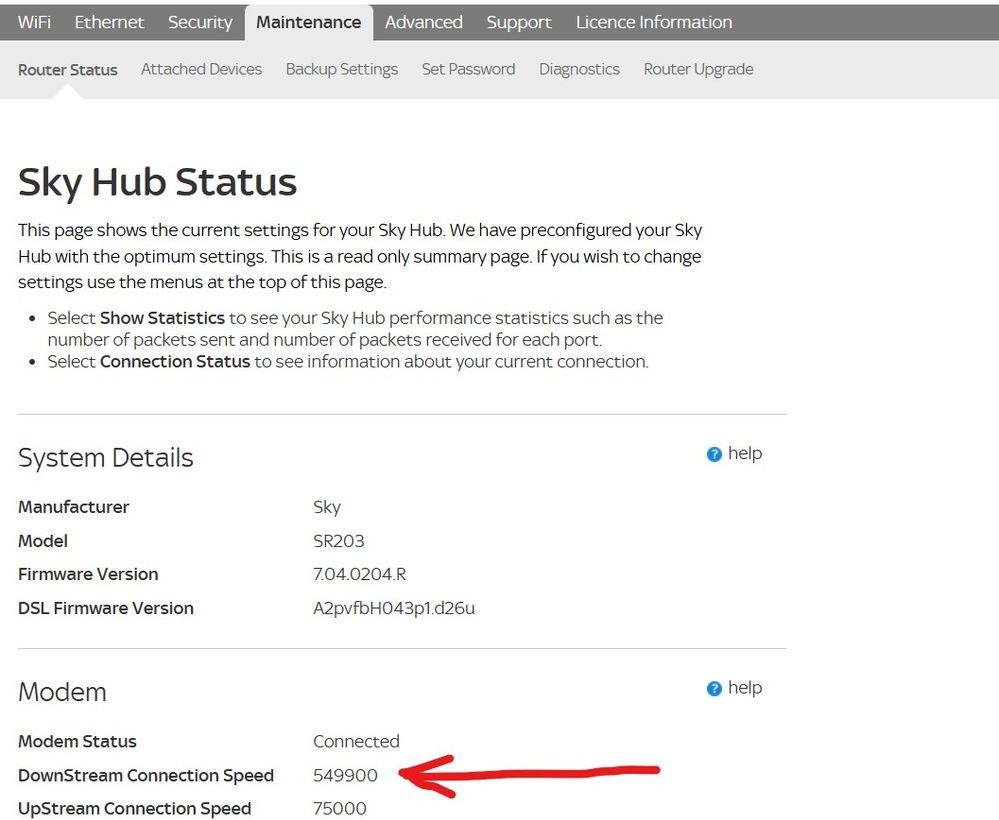
Task: Click the Model label
Action: pyautogui.click(x=43, y=541)
